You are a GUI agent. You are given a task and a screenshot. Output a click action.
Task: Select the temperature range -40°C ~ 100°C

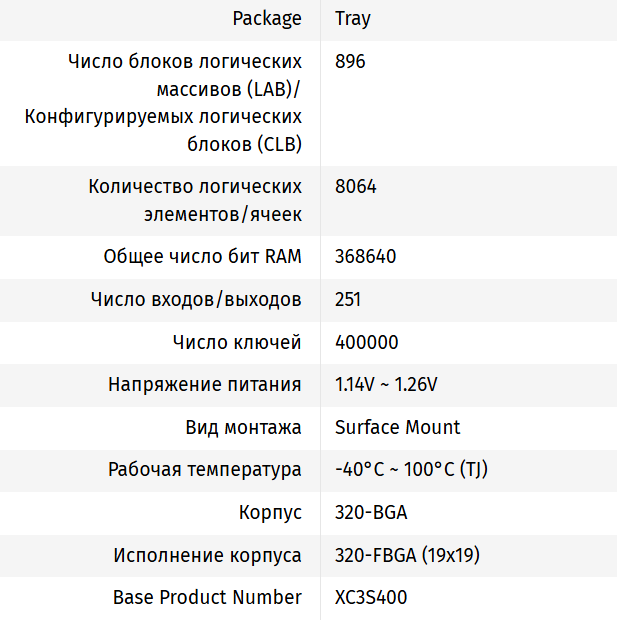[411, 470]
